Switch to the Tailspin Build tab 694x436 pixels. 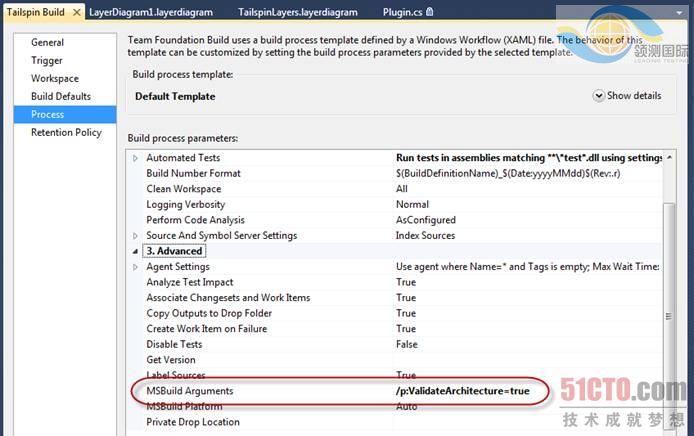pos(35,12)
